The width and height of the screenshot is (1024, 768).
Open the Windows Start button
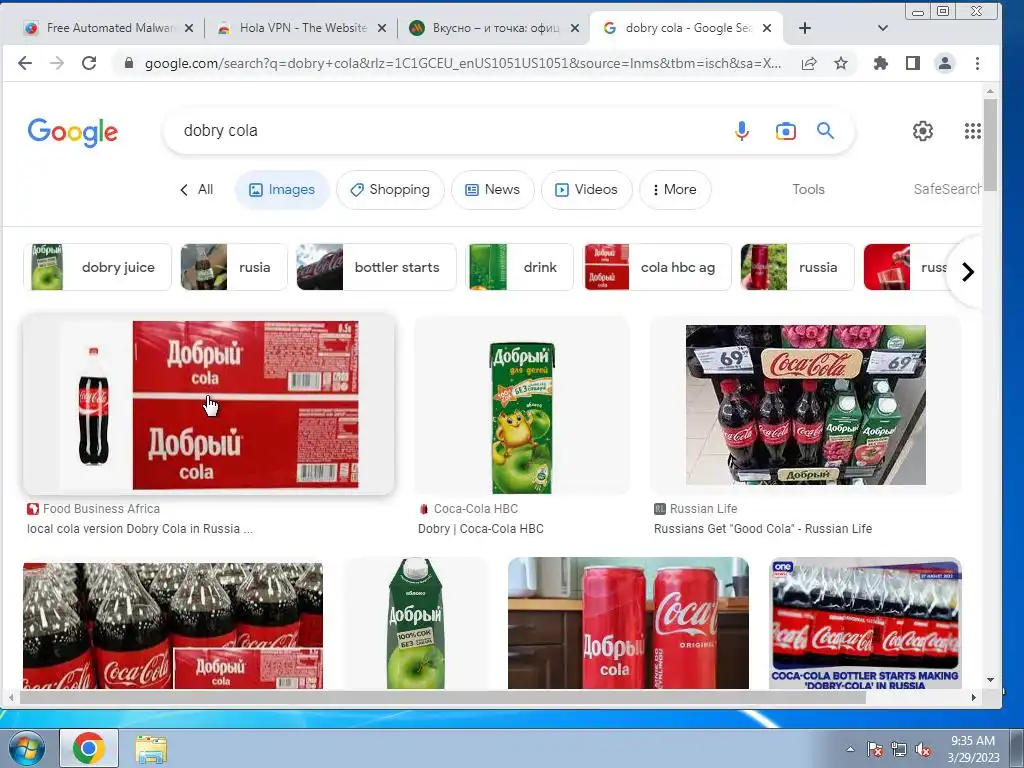25,748
